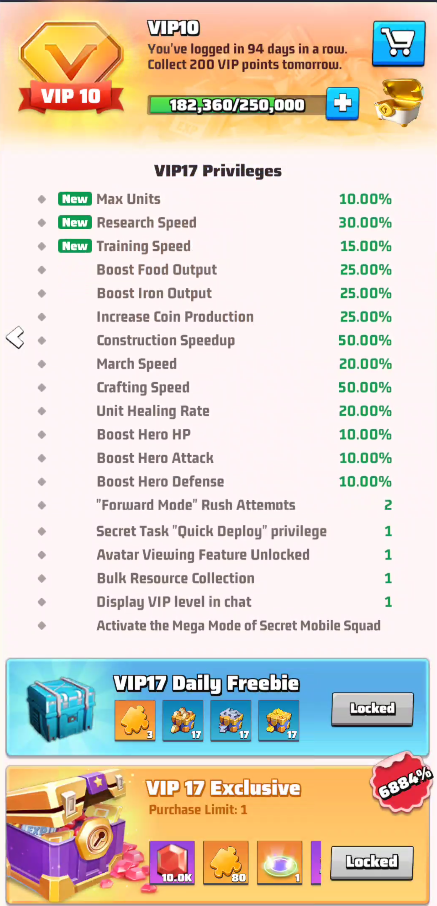Click Locked button on VIP 17 Exclusive
Image resolution: width=437 pixels, height=906 pixels.
(372, 863)
